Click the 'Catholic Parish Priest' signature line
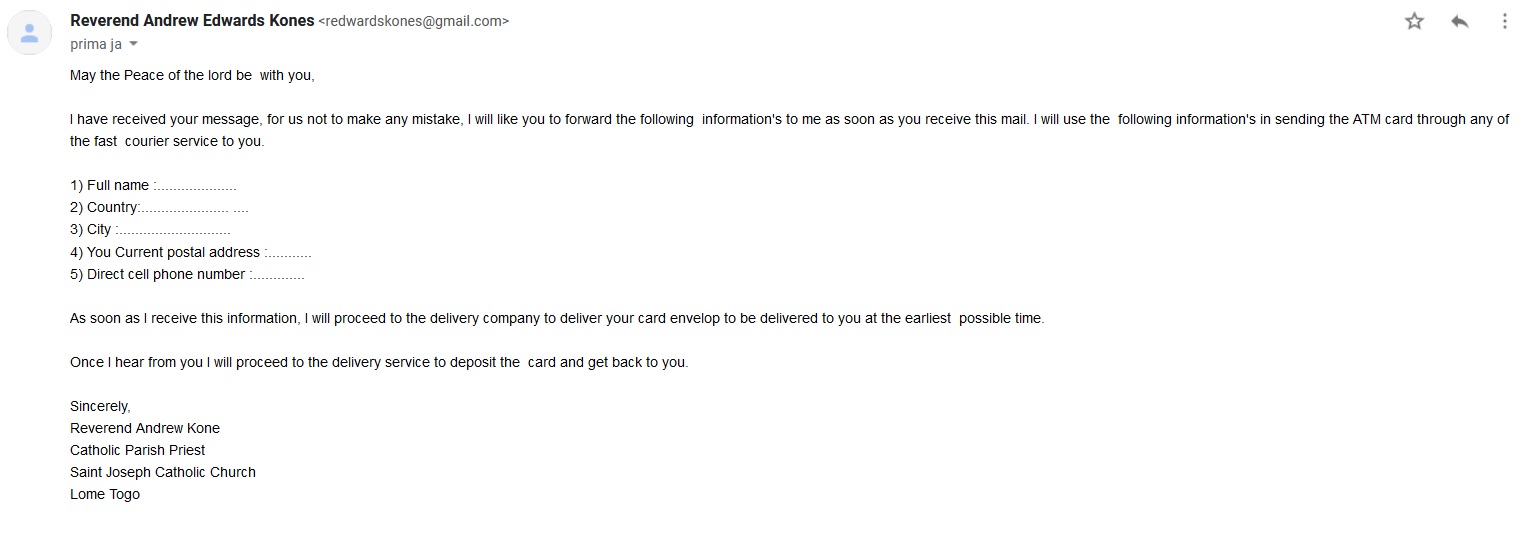This screenshot has height=543, width=1525. coord(138,450)
